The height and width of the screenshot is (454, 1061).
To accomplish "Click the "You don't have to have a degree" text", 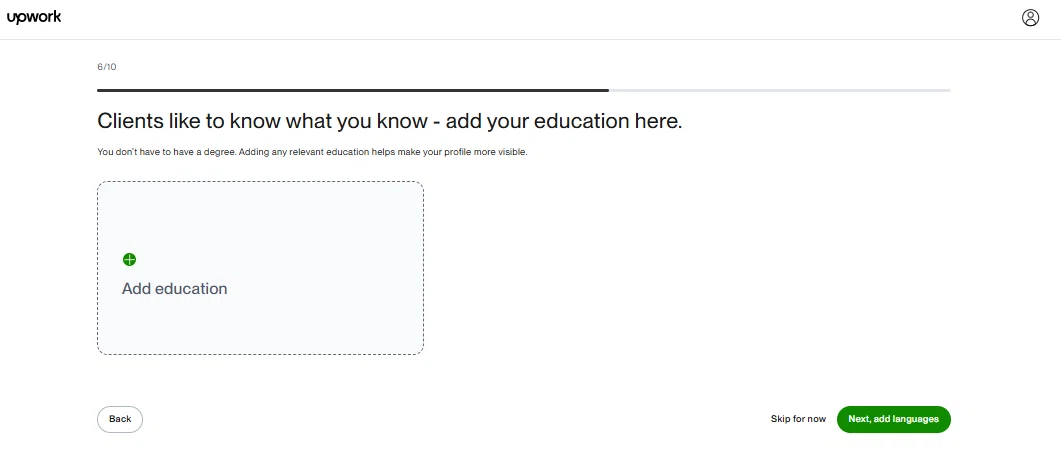I will (312, 152).
